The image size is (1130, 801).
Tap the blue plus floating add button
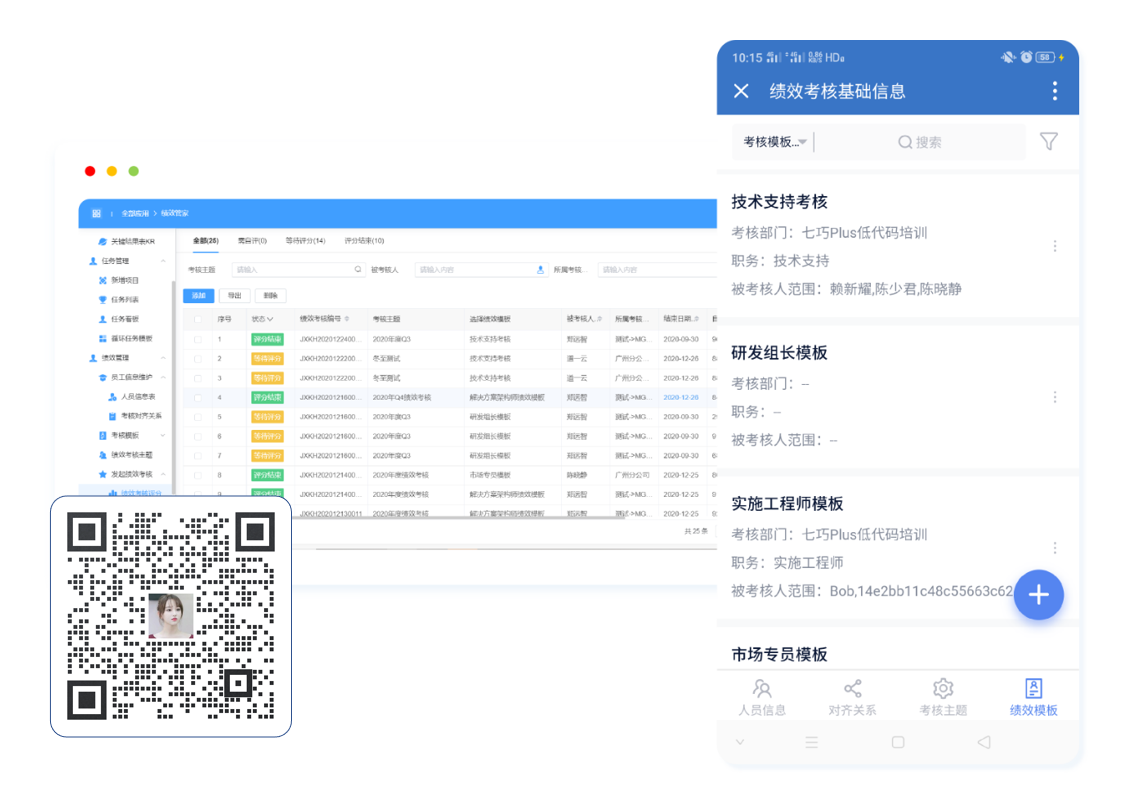(1038, 595)
